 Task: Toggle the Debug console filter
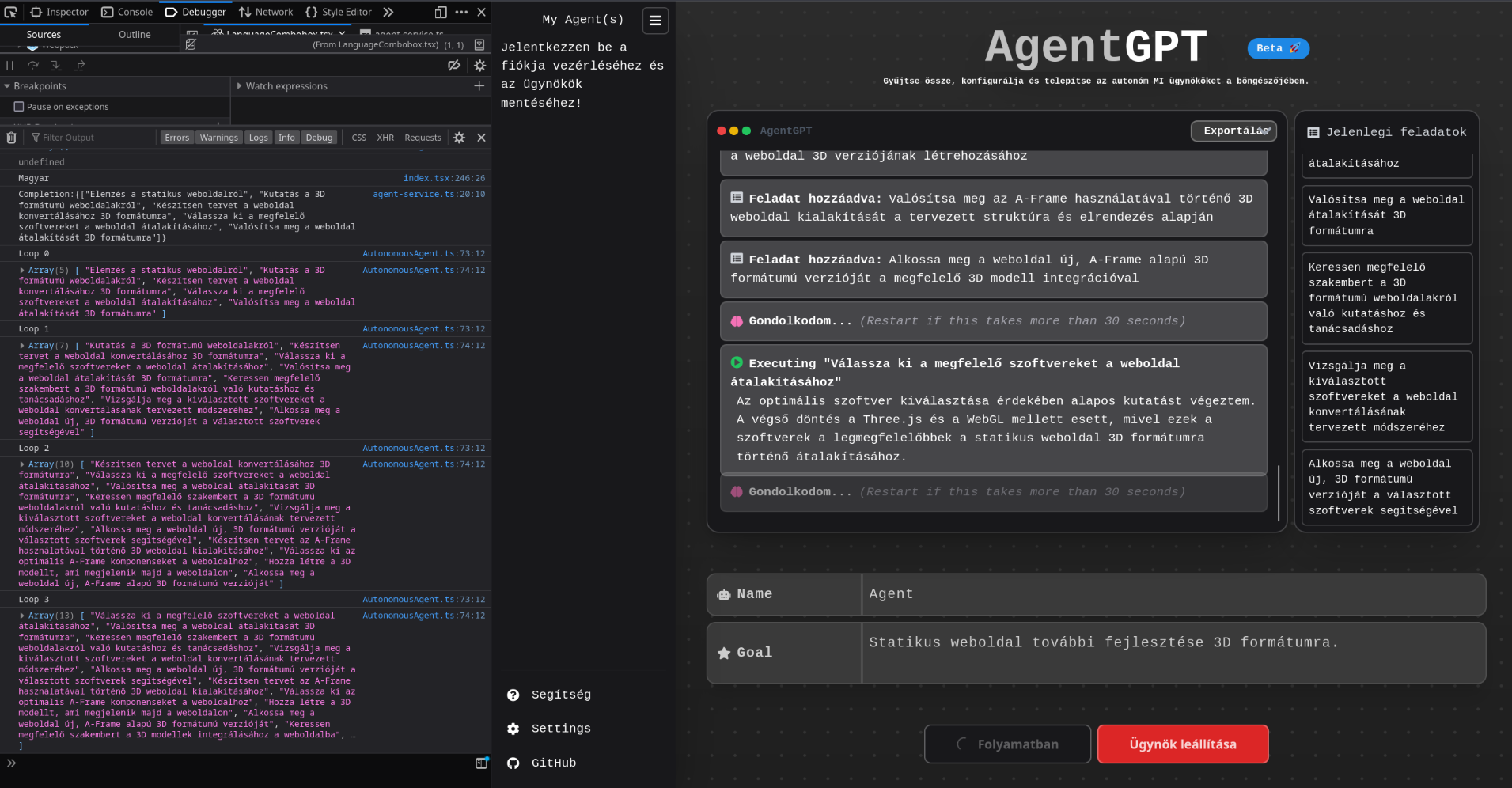(x=320, y=138)
